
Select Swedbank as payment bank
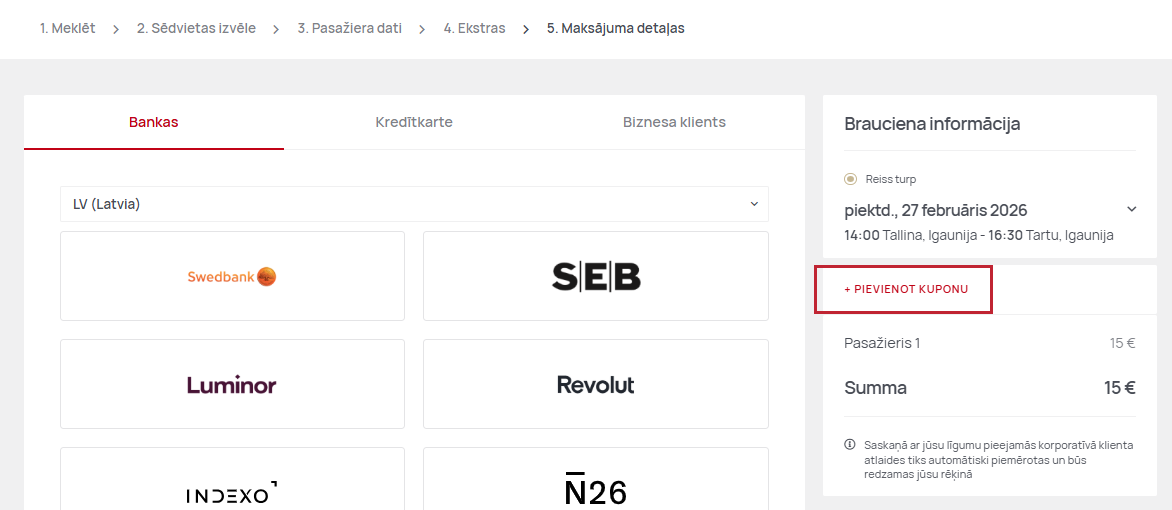point(232,276)
